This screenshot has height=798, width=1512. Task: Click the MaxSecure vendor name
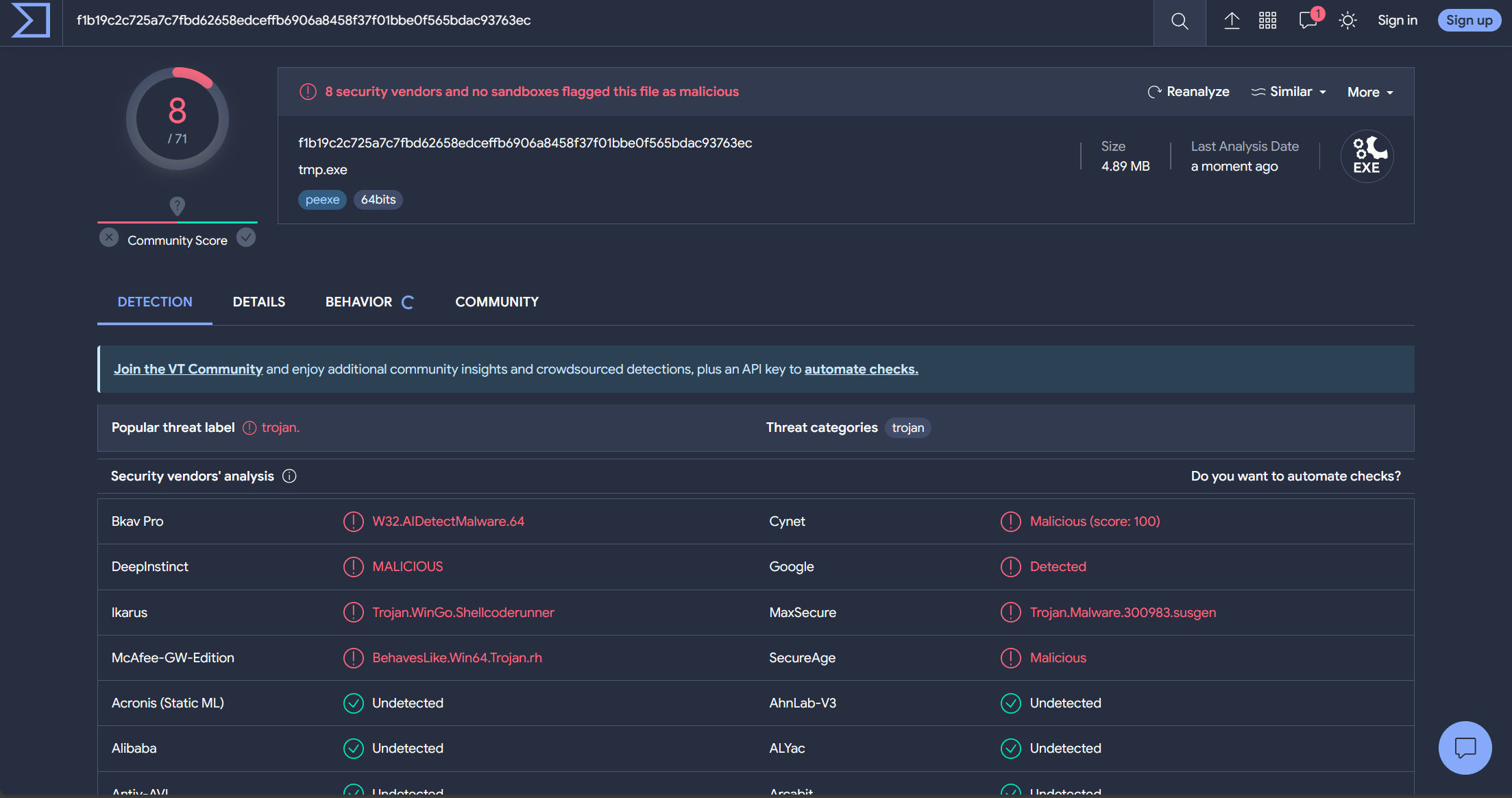coord(803,612)
